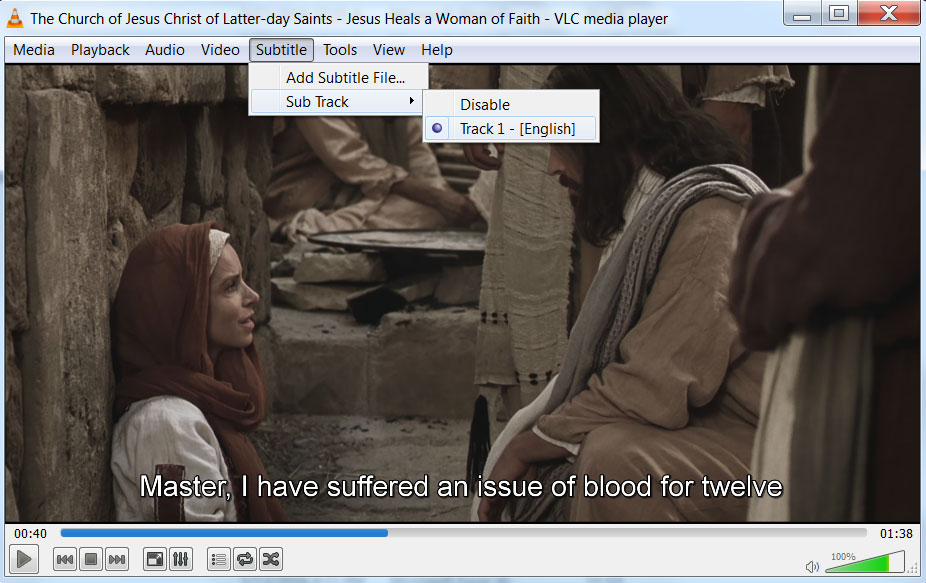The image size is (926, 583).
Task: Skip to previous media track
Action: pos(65,560)
